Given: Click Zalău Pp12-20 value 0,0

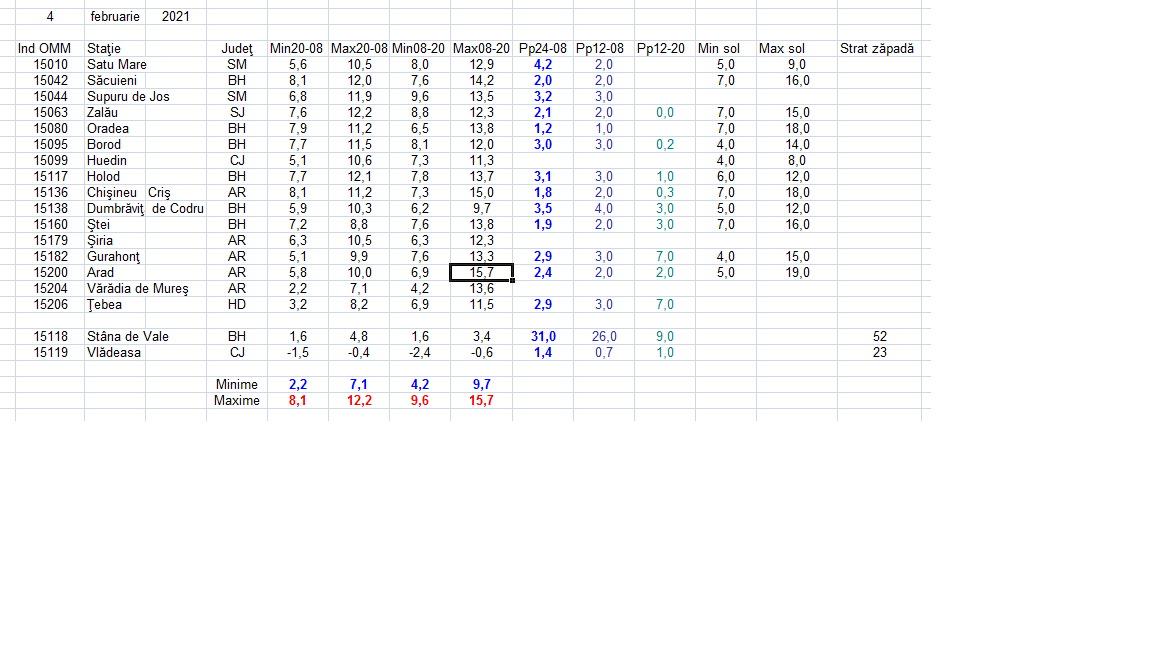Looking at the screenshot, I should click(664, 113).
